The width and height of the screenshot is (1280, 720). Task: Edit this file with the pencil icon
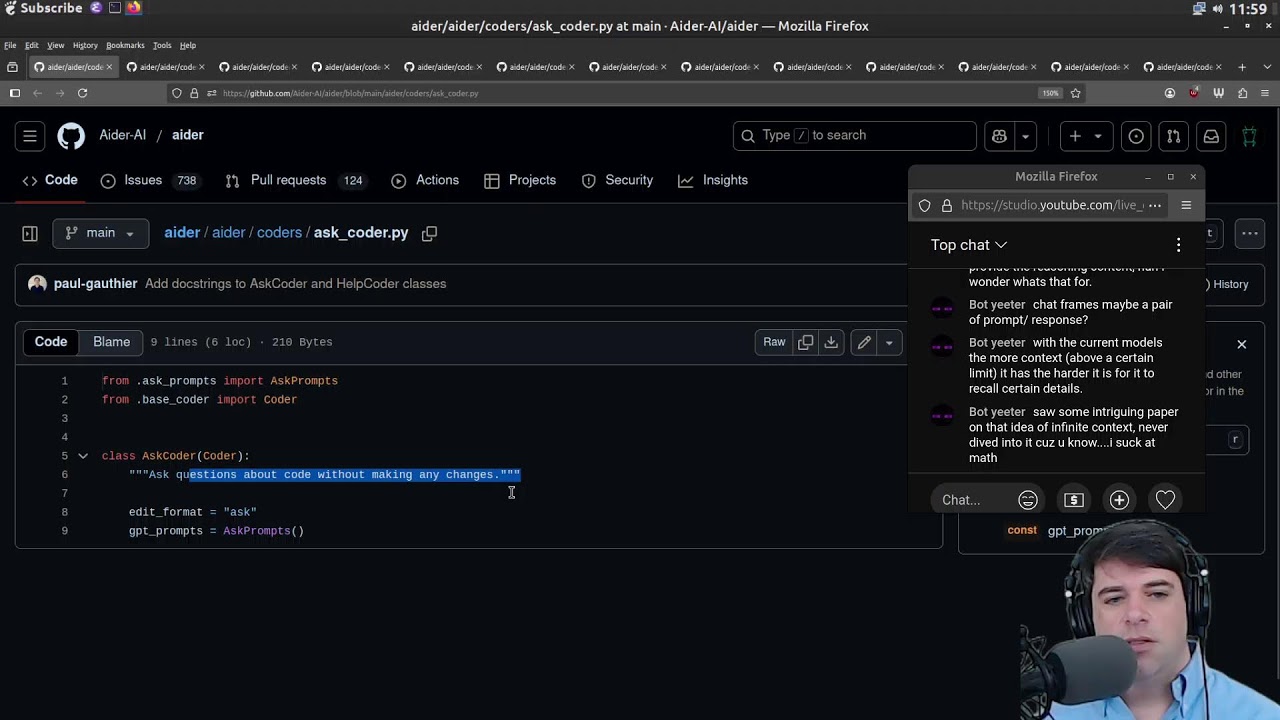[x=864, y=342]
